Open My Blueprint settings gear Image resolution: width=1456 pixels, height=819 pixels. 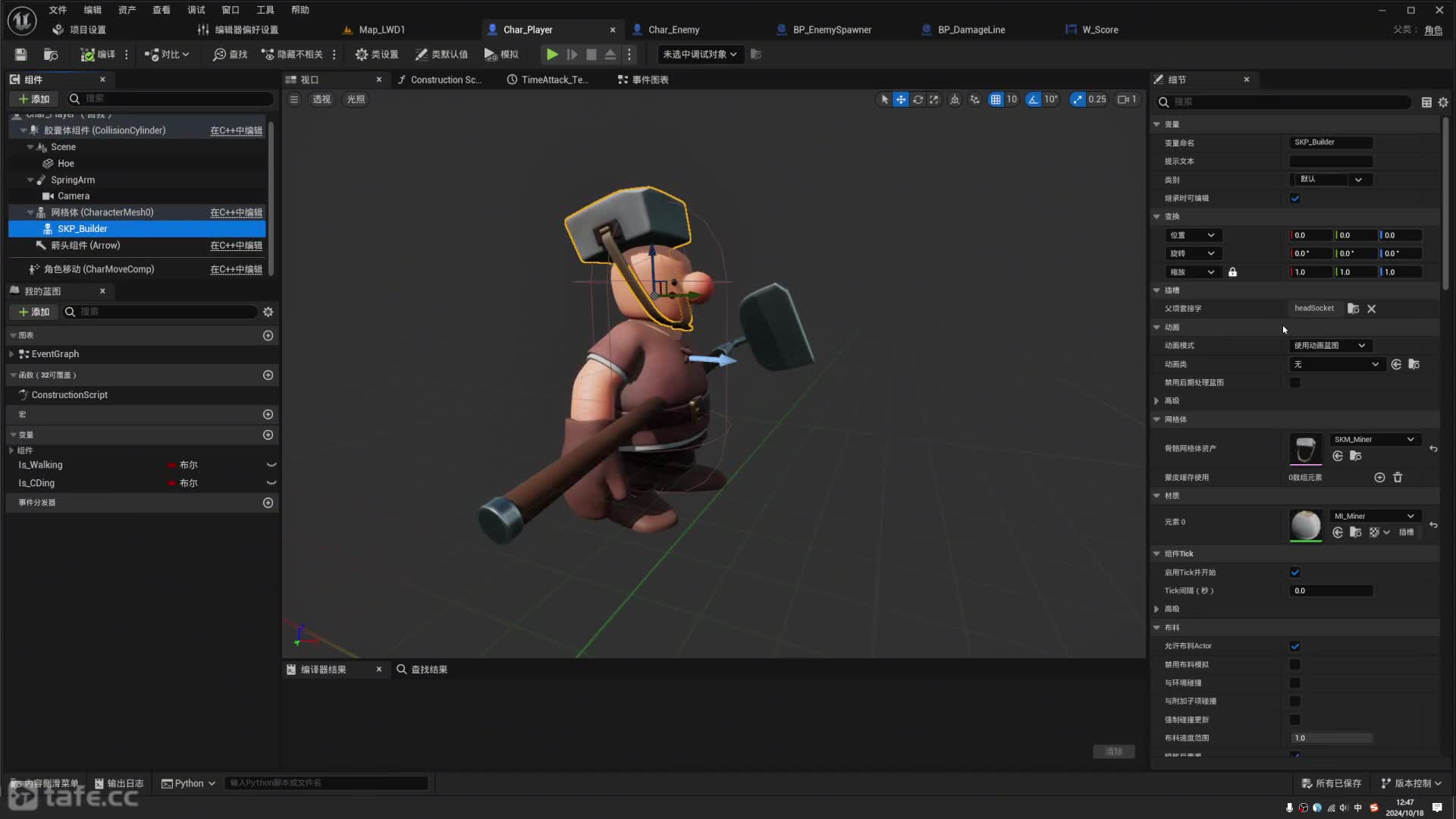tap(268, 312)
